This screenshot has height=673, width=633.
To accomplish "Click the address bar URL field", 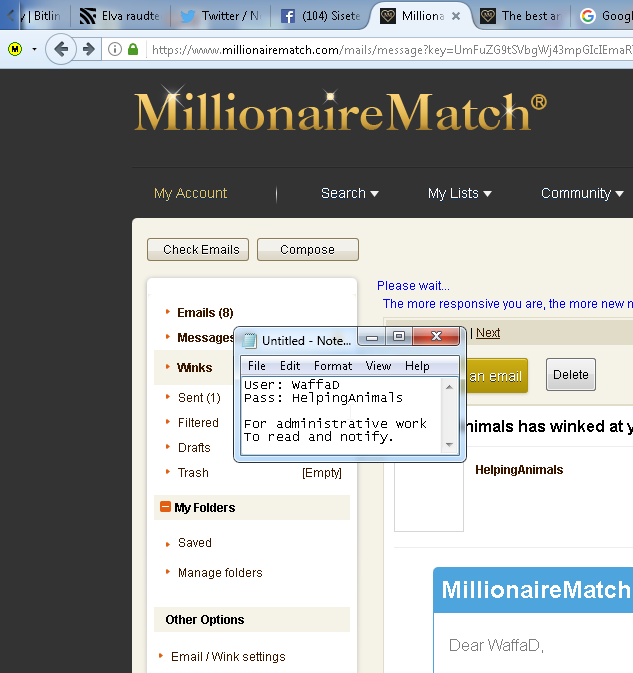I will pos(391,50).
